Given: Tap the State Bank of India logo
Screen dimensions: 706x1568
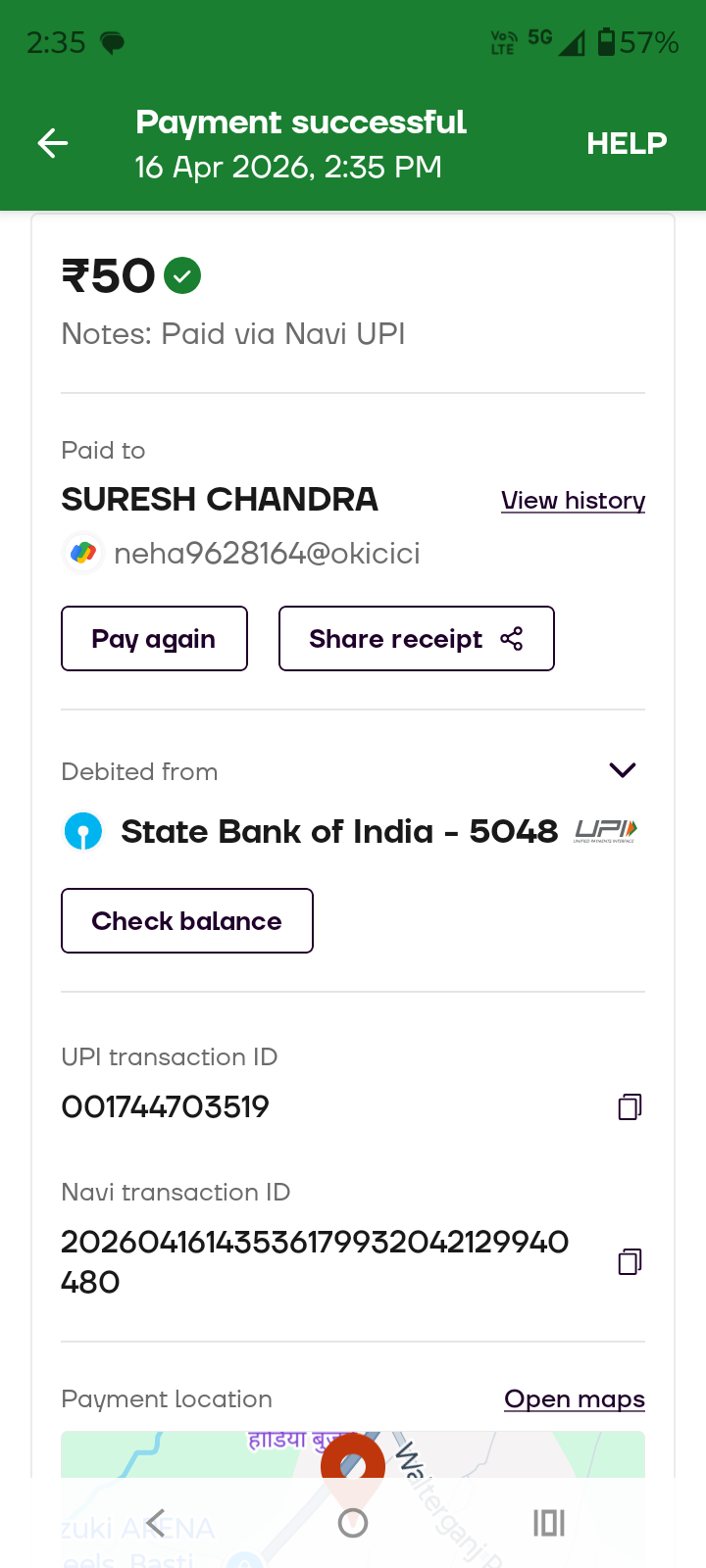Looking at the screenshot, I should [x=83, y=831].
